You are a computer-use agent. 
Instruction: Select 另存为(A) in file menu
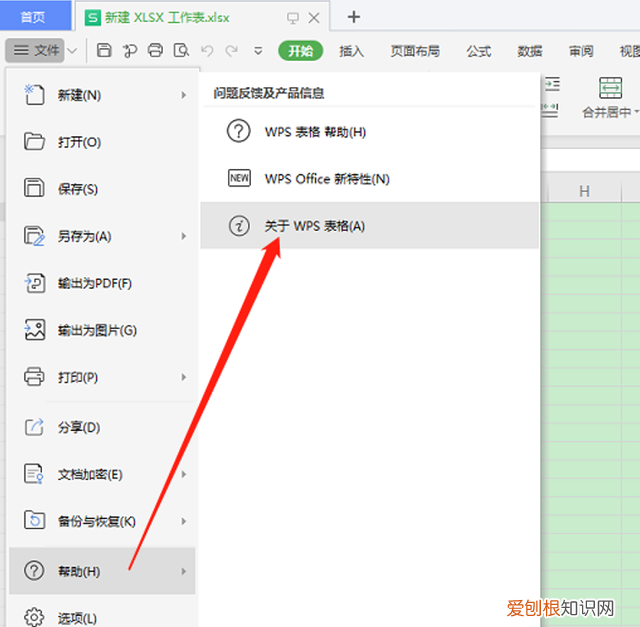coord(102,236)
